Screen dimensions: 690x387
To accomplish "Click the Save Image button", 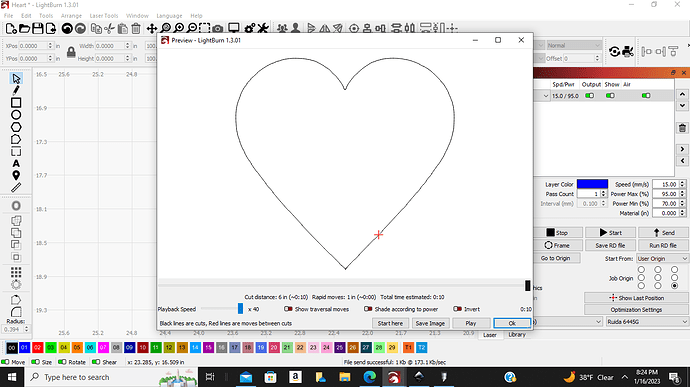I will (430, 323).
